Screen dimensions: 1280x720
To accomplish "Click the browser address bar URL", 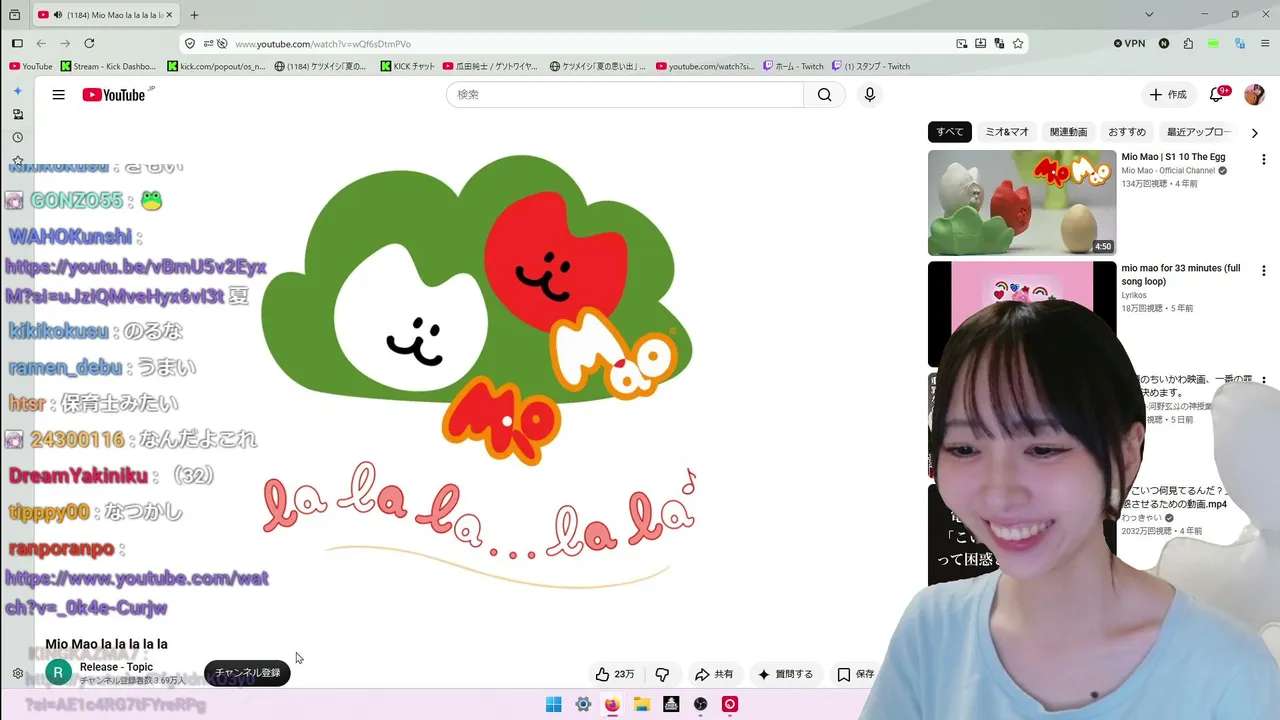I will pyautogui.click(x=323, y=44).
